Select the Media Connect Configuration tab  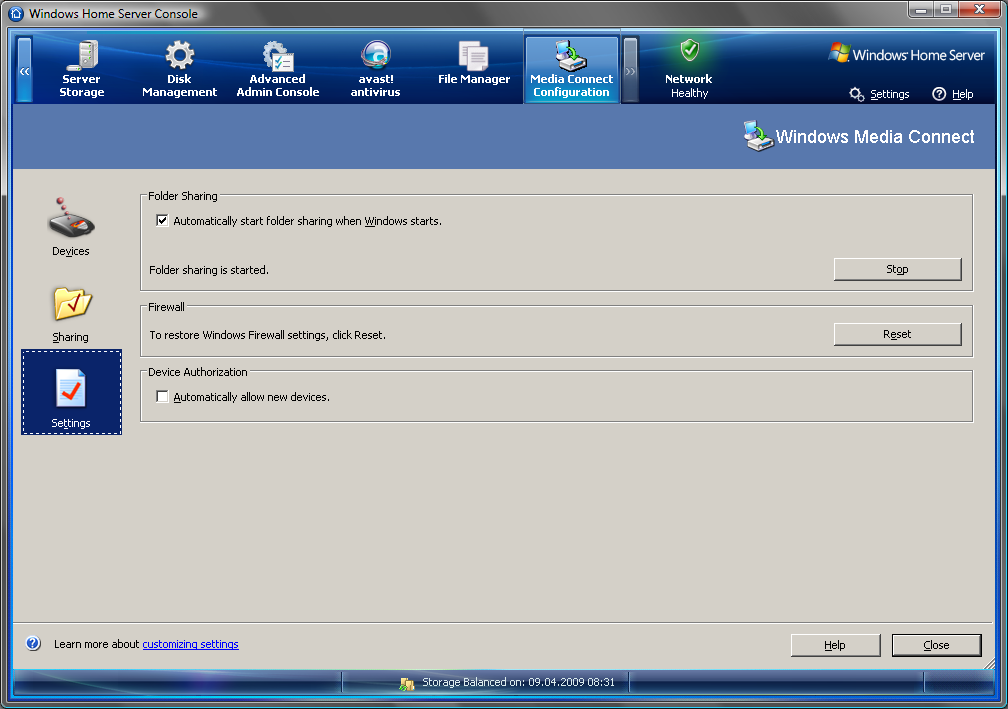coord(572,69)
